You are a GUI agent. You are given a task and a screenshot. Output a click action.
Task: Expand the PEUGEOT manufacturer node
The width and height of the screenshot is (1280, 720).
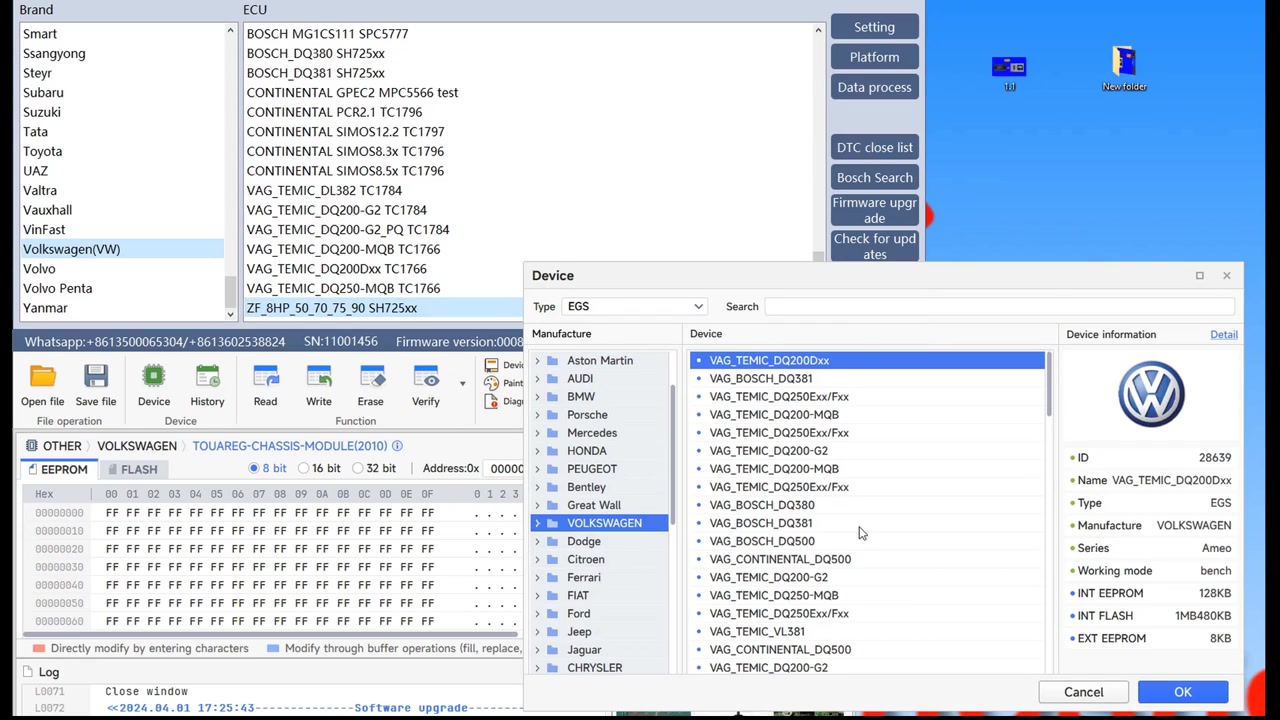(x=538, y=469)
